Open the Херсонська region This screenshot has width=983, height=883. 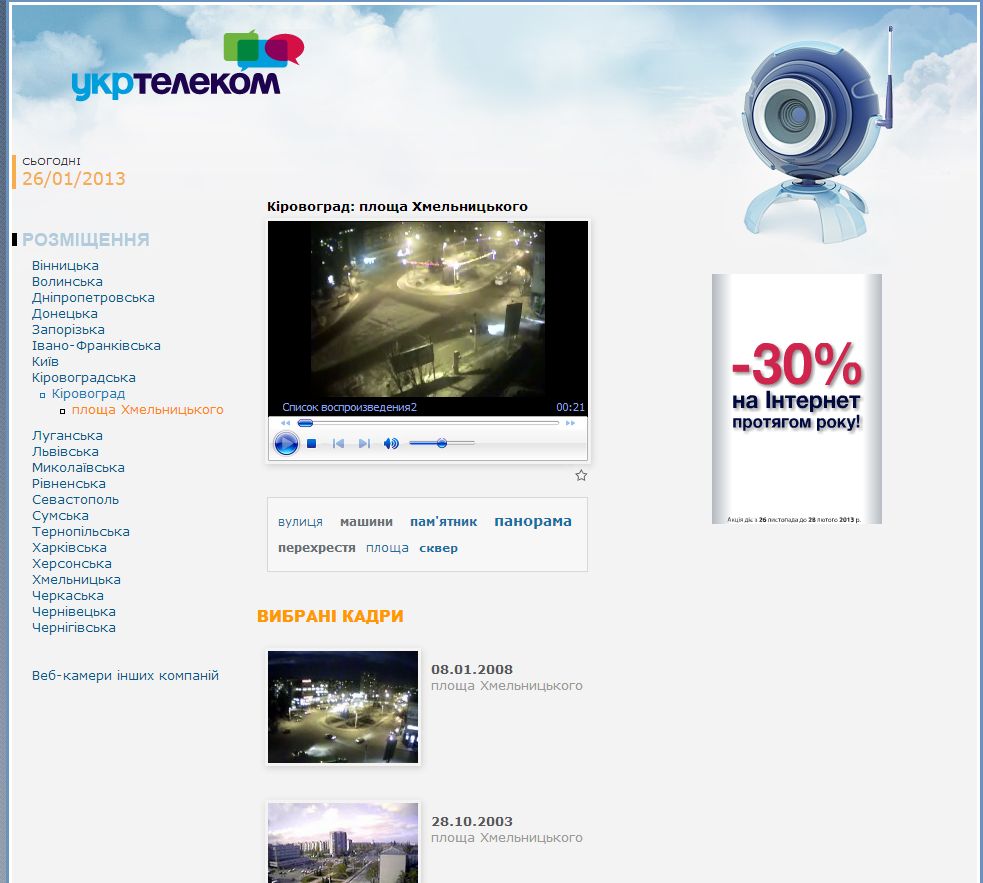point(71,564)
